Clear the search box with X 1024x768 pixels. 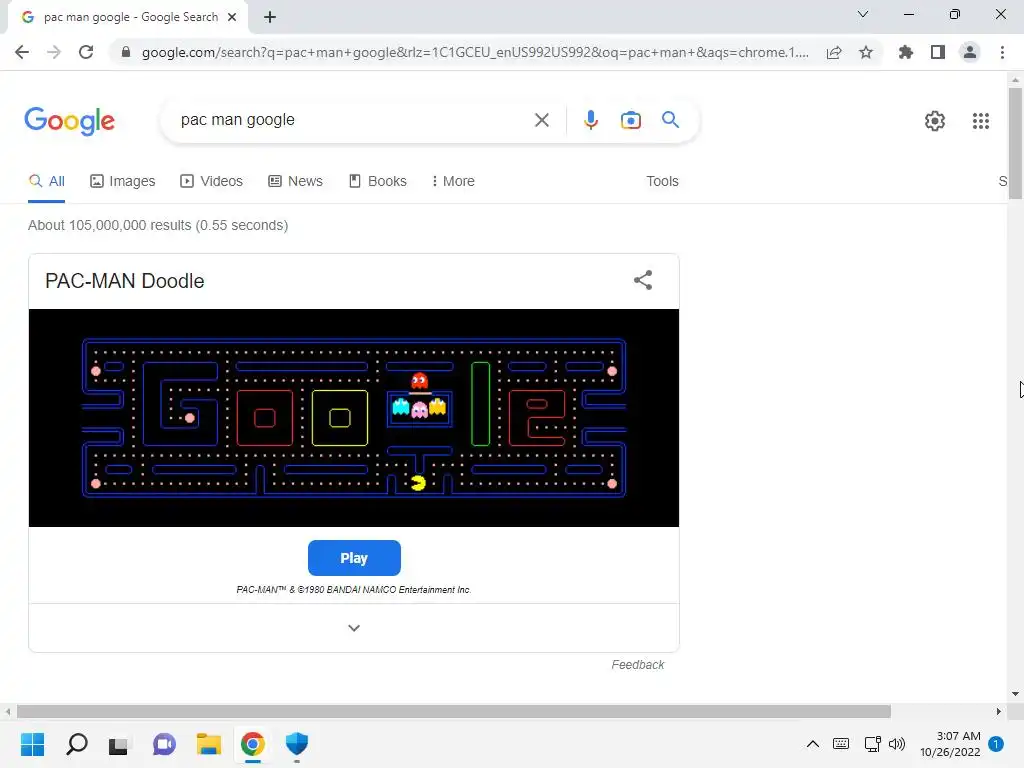click(x=541, y=120)
